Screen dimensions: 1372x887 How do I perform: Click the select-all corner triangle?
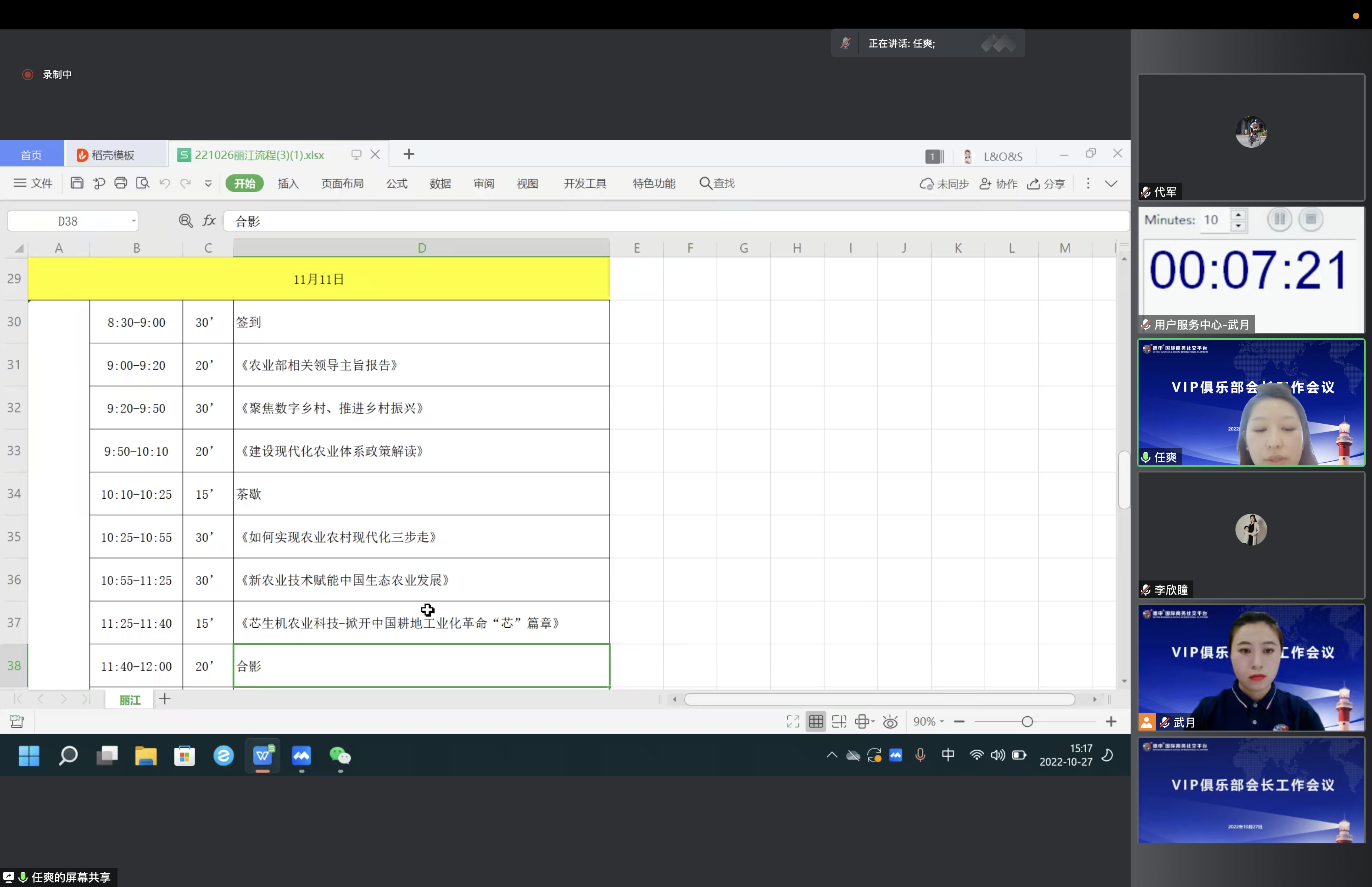19,248
